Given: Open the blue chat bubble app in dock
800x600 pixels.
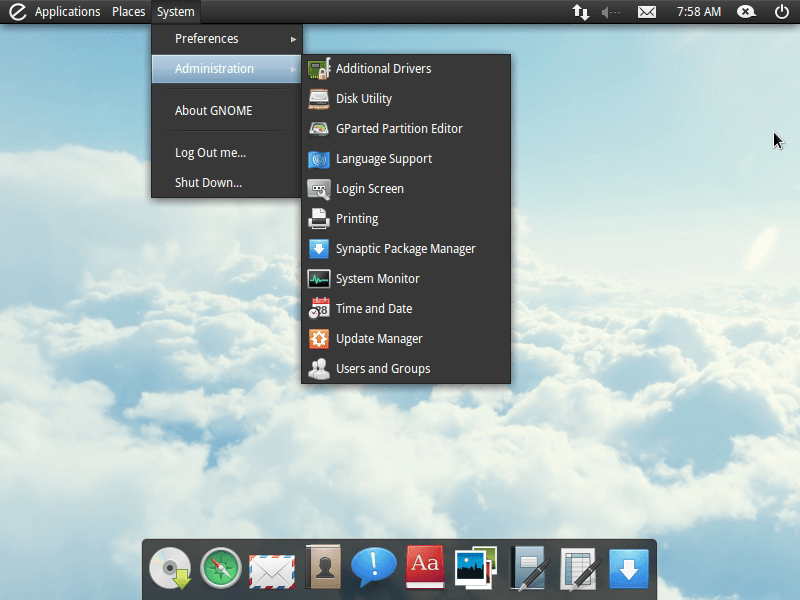Looking at the screenshot, I should [x=373, y=567].
